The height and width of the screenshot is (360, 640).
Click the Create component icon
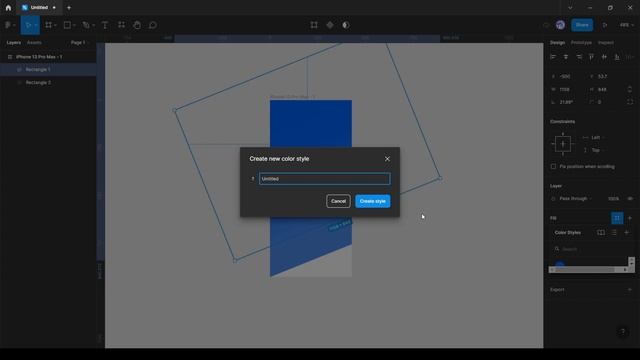tap(330, 25)
